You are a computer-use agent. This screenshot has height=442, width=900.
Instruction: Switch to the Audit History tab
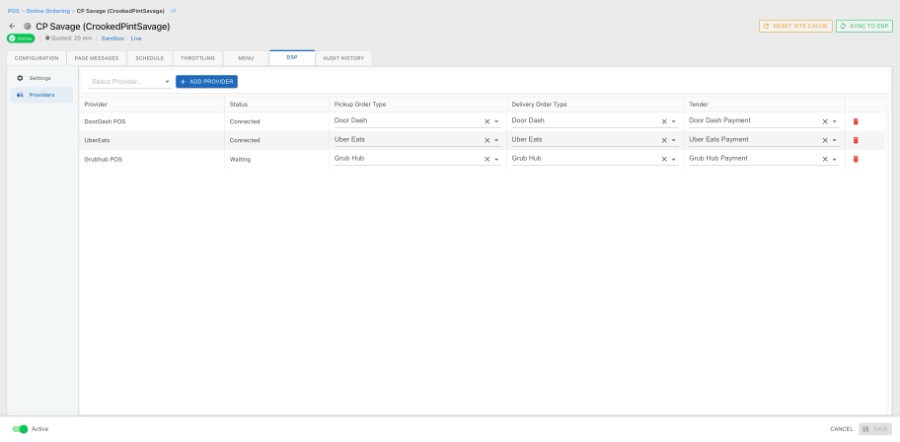[x=343, y=58]
